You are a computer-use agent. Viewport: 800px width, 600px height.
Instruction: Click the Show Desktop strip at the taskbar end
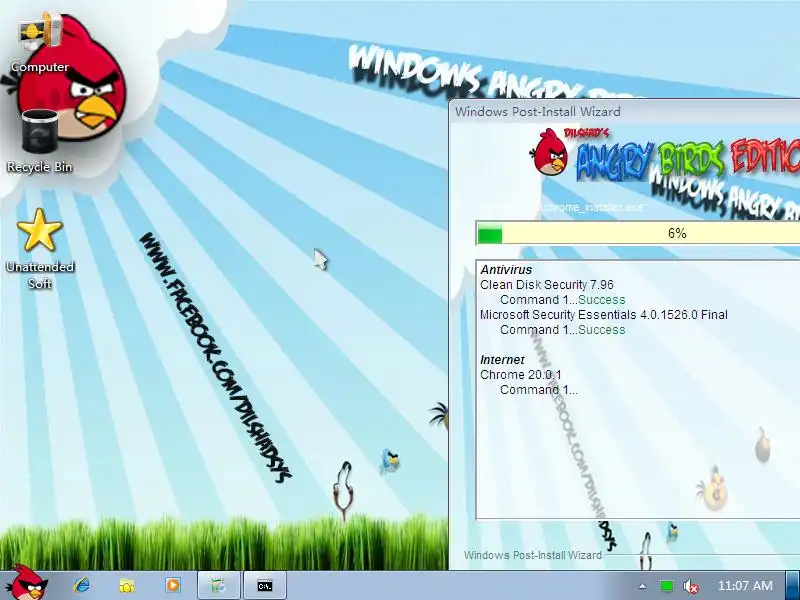pos(793,585)
